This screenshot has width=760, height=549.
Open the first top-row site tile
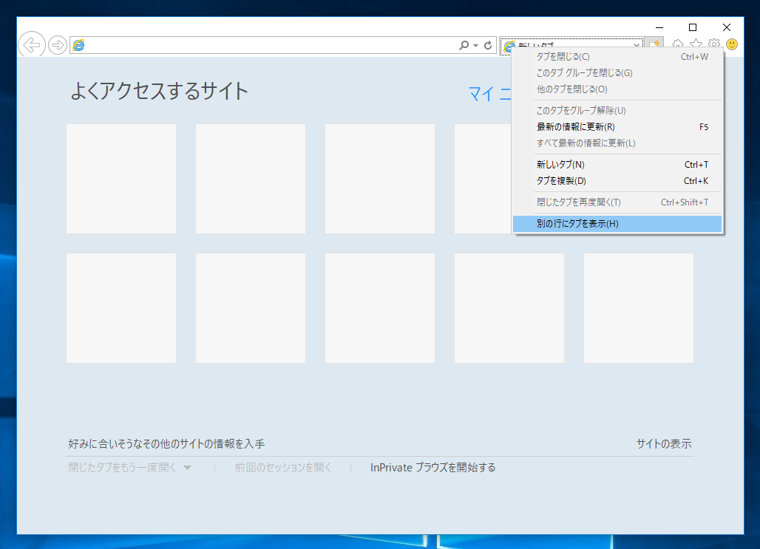[121, 179]
